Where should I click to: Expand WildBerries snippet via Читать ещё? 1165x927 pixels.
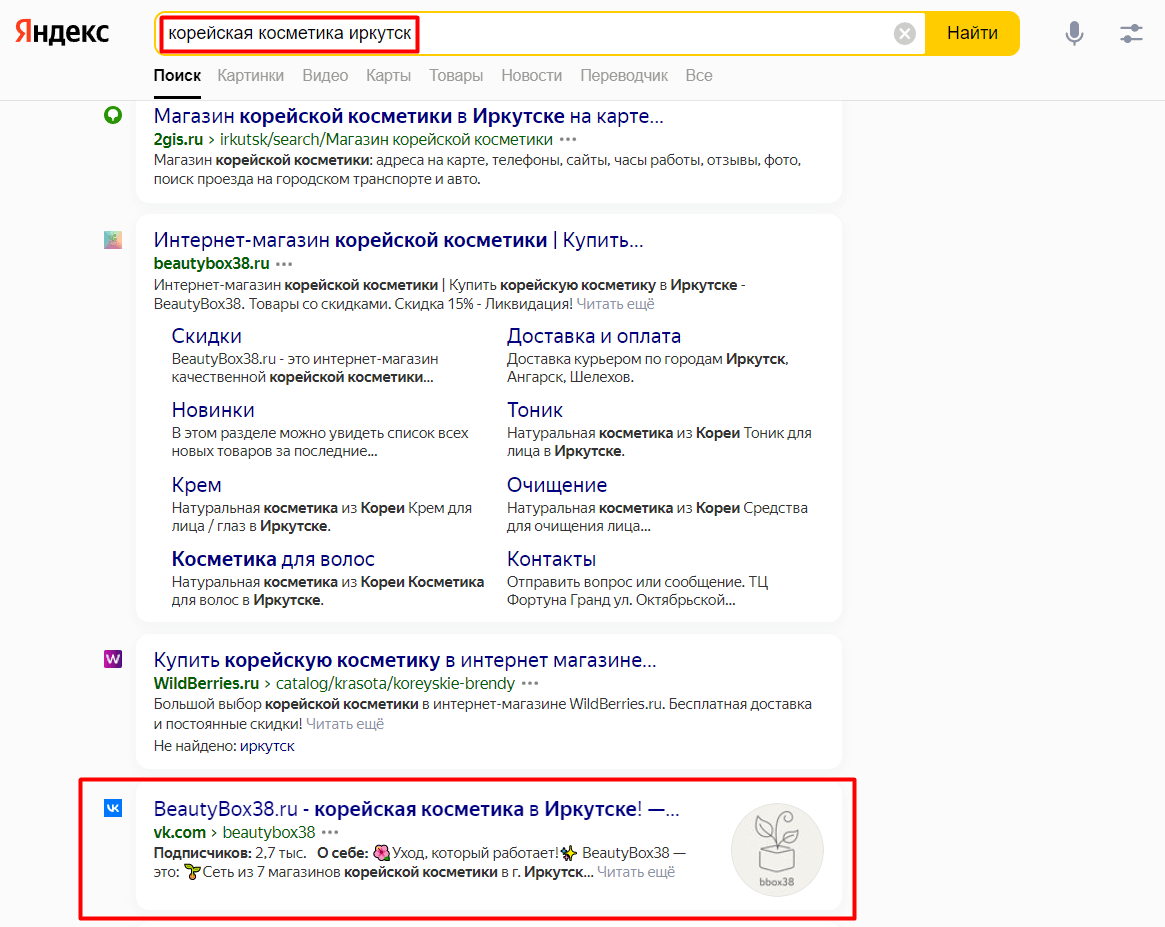click(345, 724)
